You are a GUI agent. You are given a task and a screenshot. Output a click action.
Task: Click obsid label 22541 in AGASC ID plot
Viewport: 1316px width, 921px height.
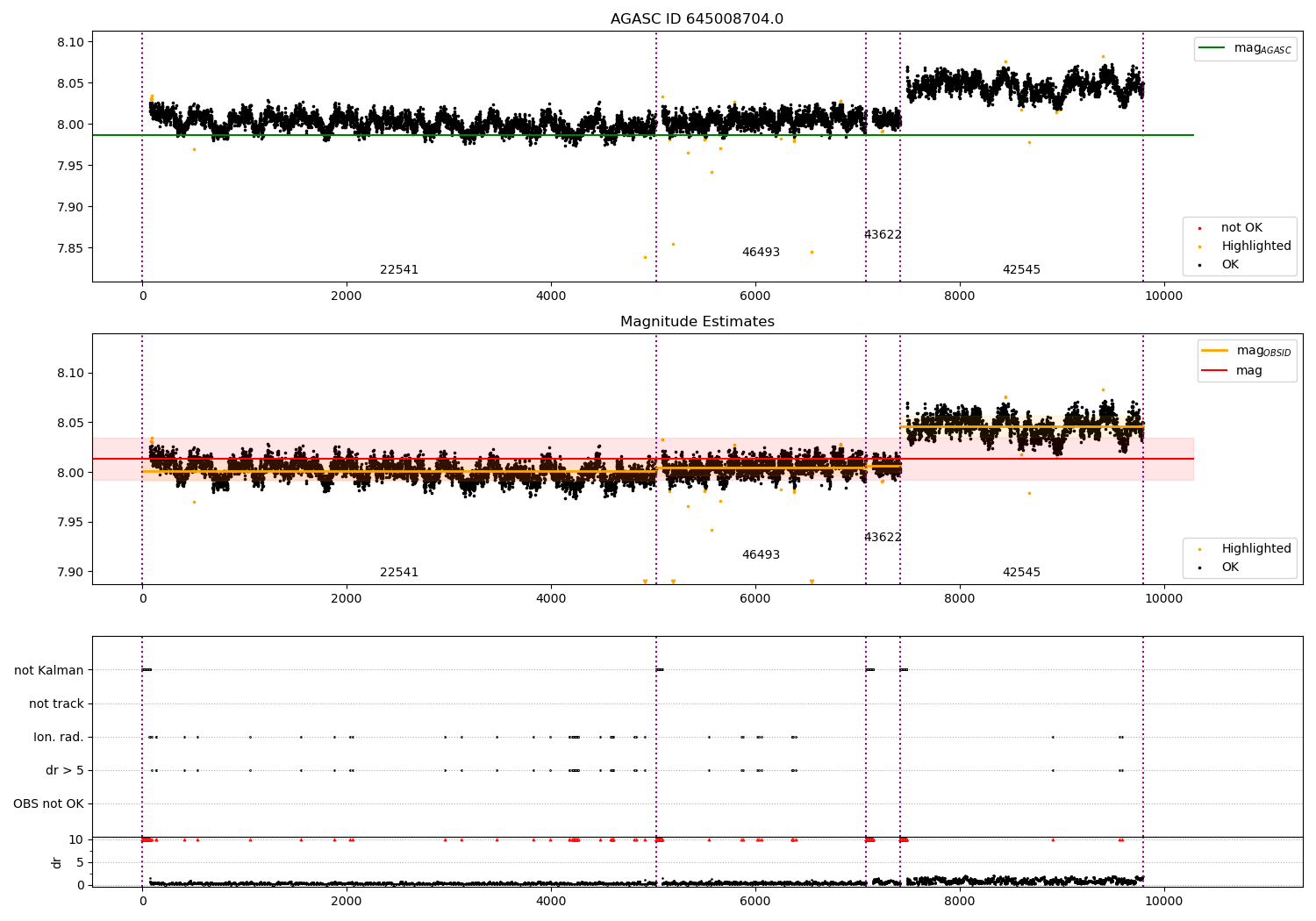coord(399,270)
